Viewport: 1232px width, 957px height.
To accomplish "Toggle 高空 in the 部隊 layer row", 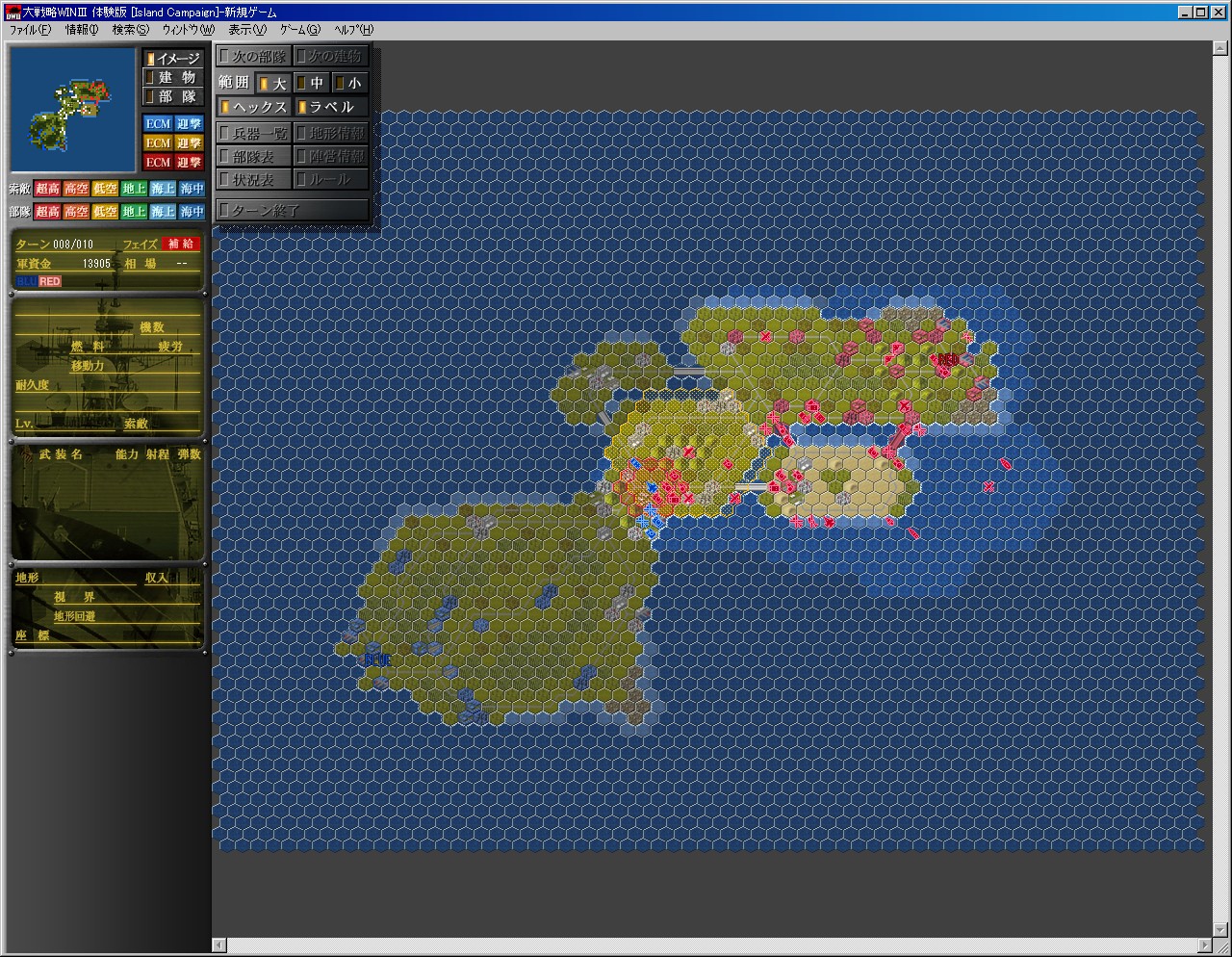I will click(x=77, y=211).
